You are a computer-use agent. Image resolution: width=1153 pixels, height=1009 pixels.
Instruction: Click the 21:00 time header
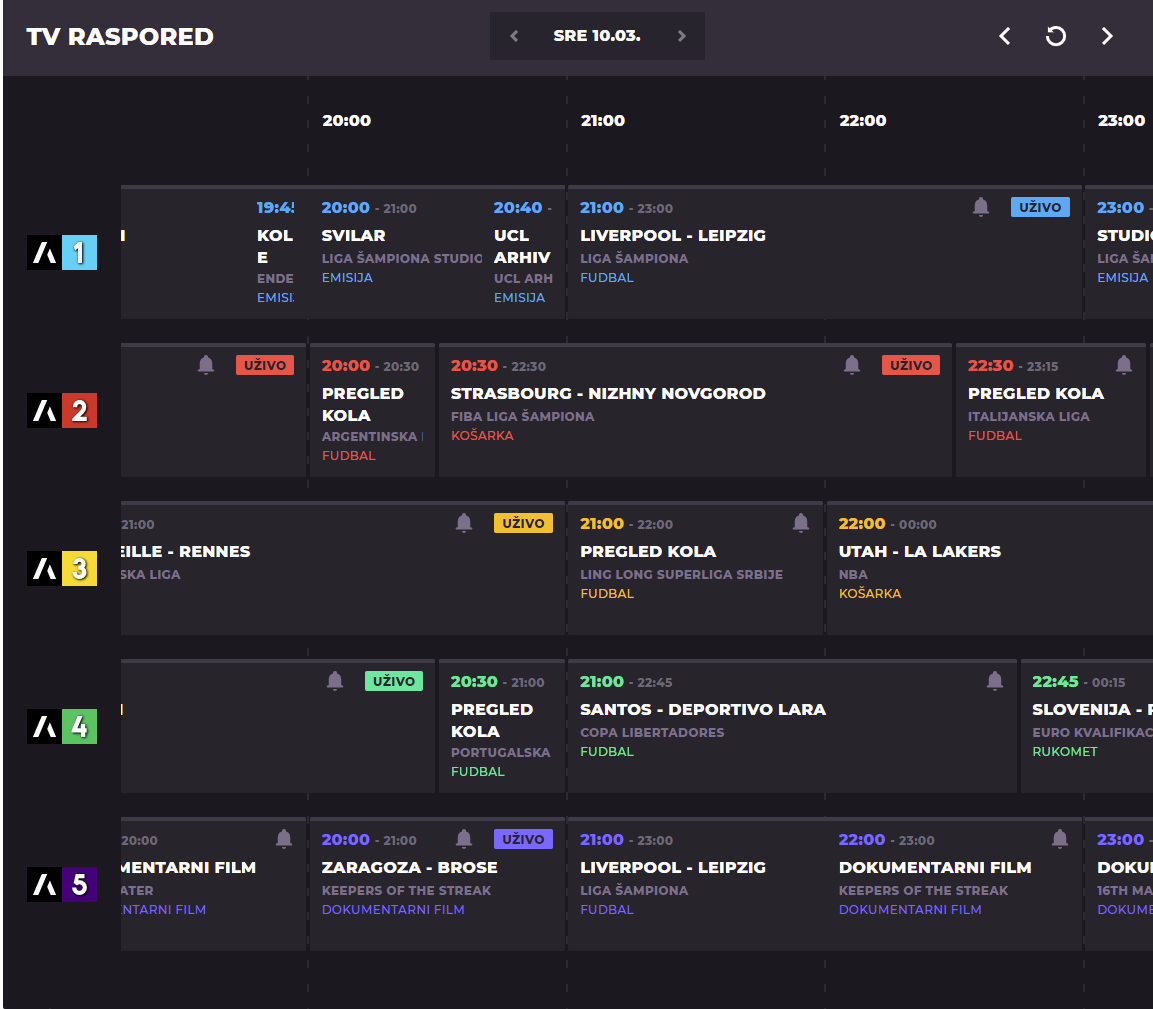pos(603,121)
